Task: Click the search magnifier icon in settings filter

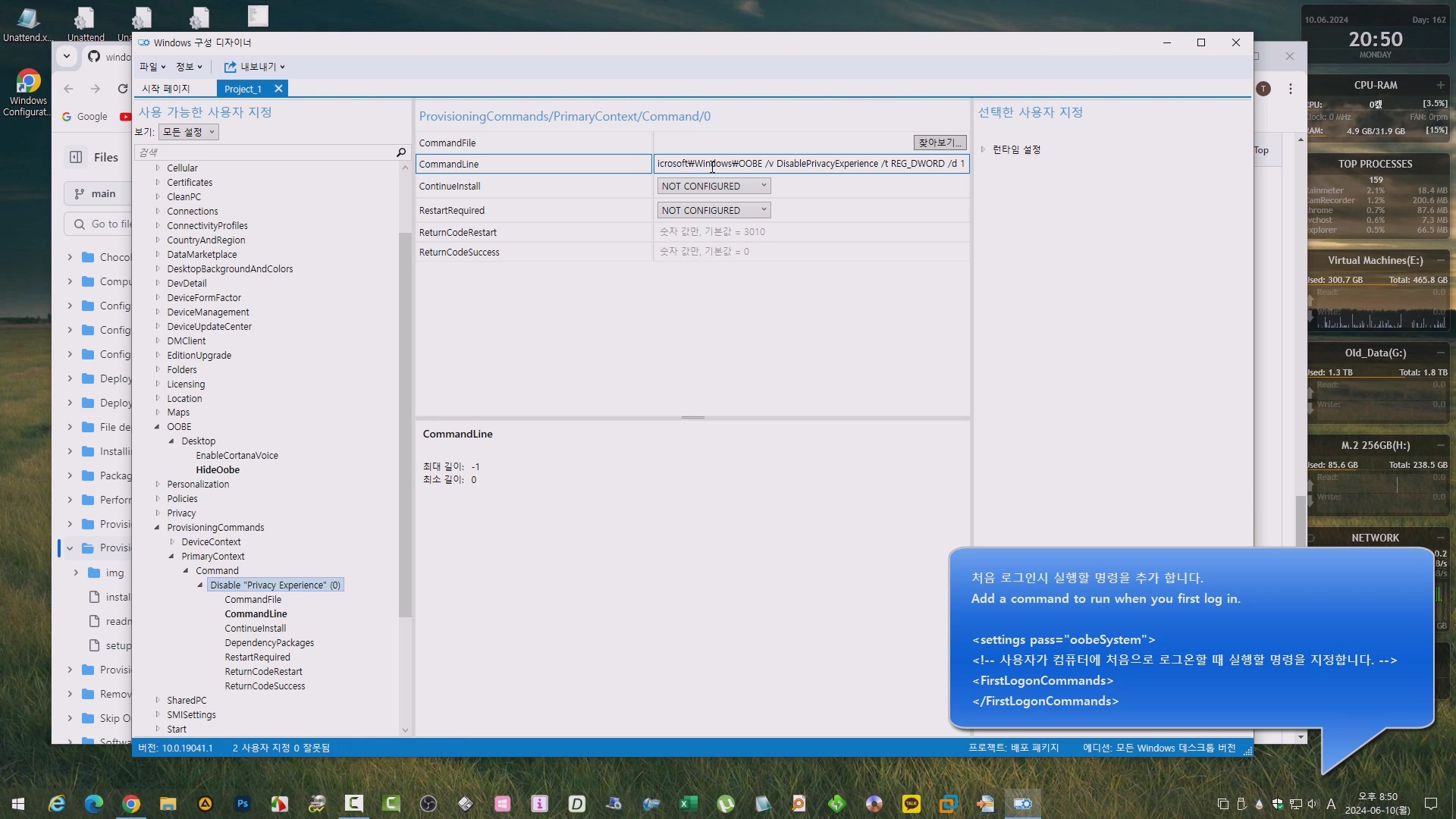Action: [x=401, y=152]
